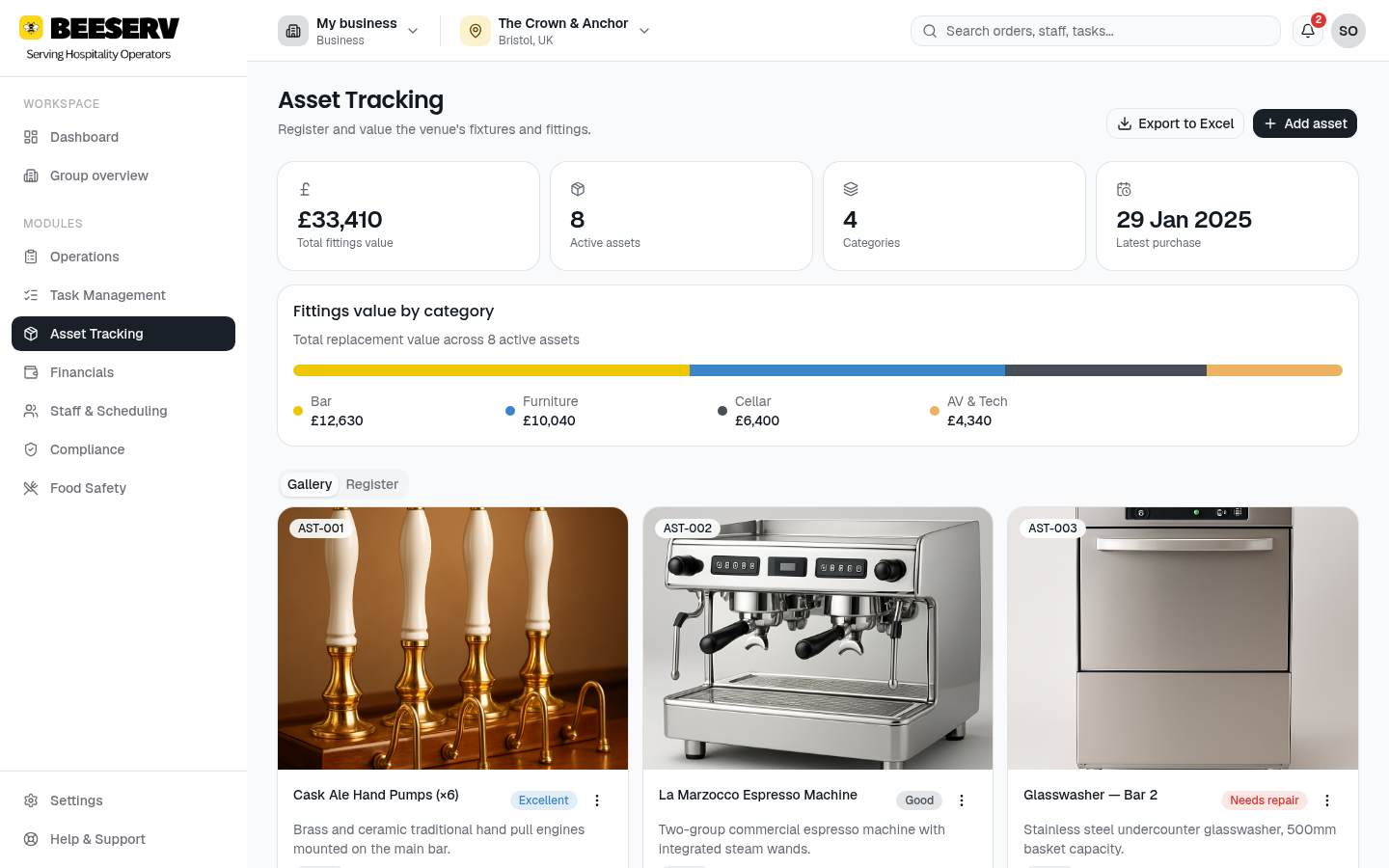Viewport: 1389px width, 868px height.
Task: Click the Needs repair badge
Action: pyautogui.click(x=1264, y=800)
